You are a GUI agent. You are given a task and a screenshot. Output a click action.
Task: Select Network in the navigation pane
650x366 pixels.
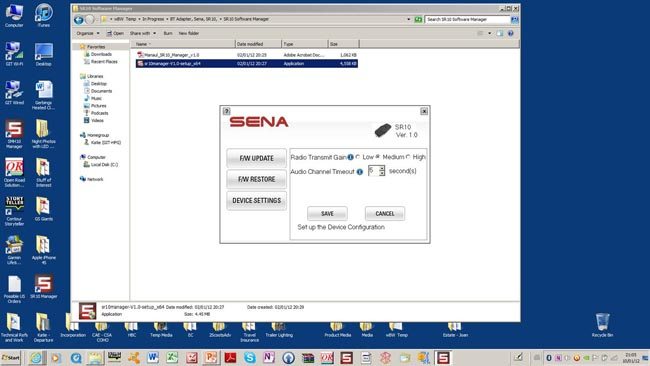pyautogui.click(x=92, y=179)
